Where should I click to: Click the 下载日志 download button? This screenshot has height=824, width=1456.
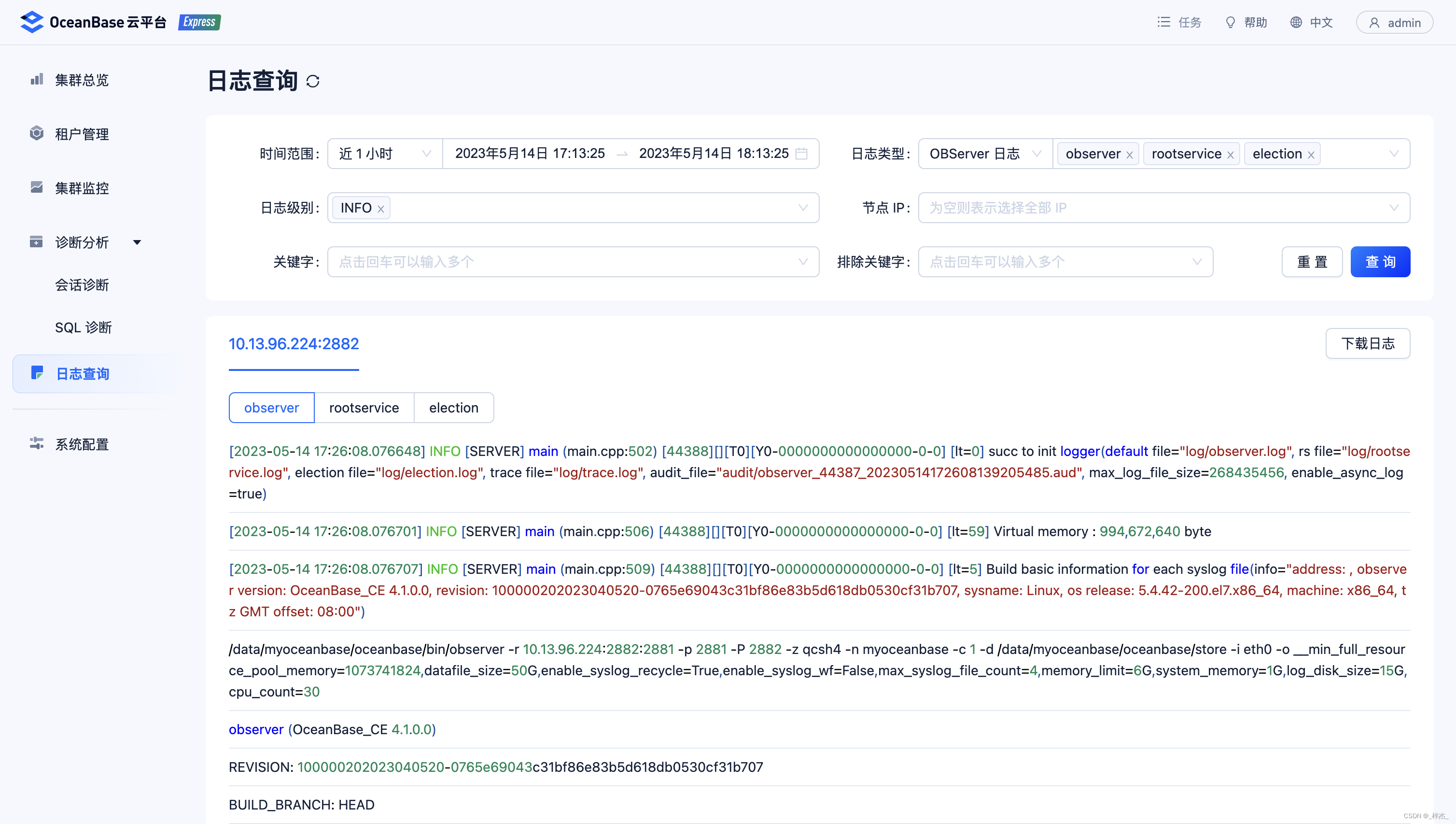[1368, 343]
